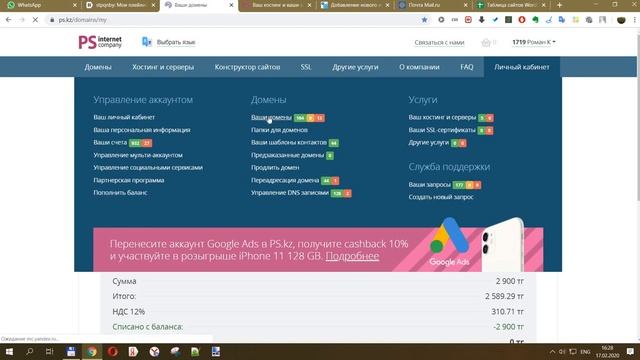Open Управление социальными сервисами link
640x360 pixels.
[x=148, y=167]
